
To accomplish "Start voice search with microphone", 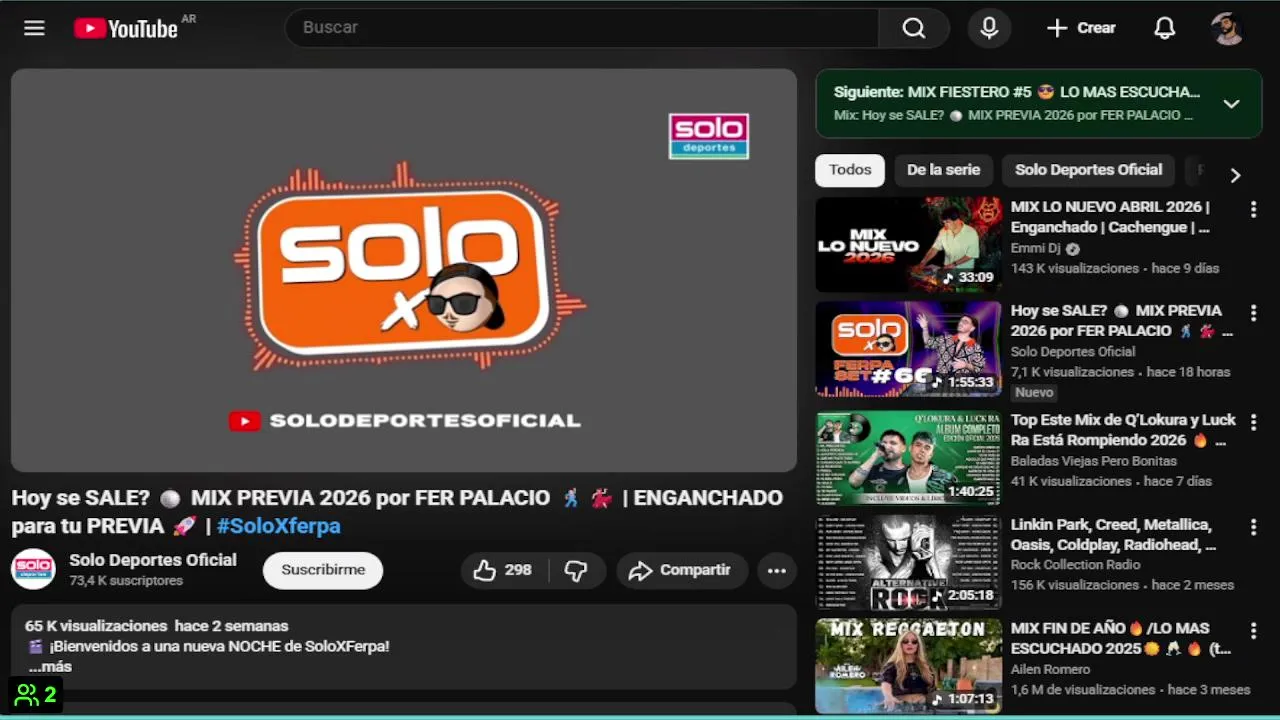I will 989,28.
